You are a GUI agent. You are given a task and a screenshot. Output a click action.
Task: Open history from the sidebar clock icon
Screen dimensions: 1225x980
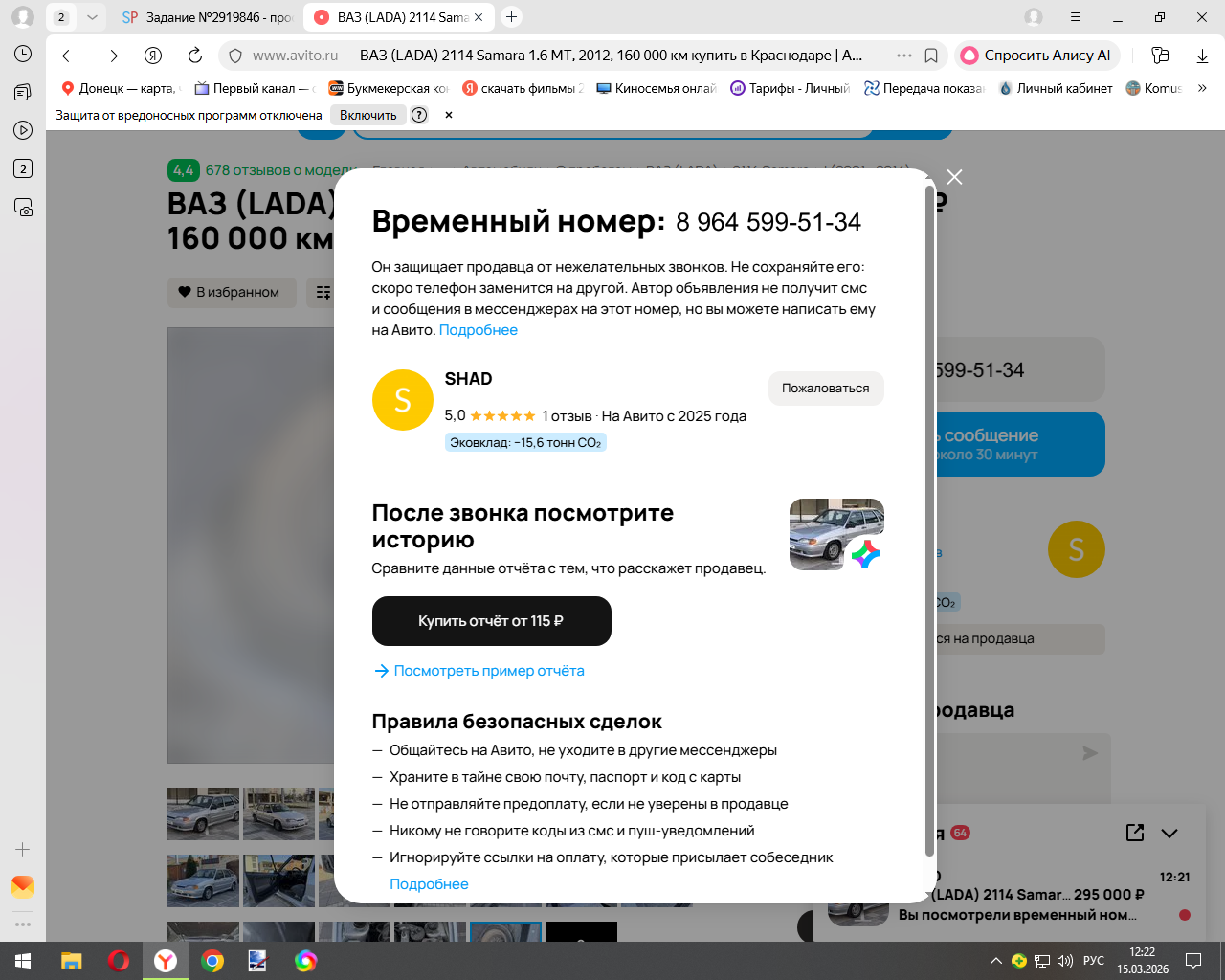coord(23,54)
